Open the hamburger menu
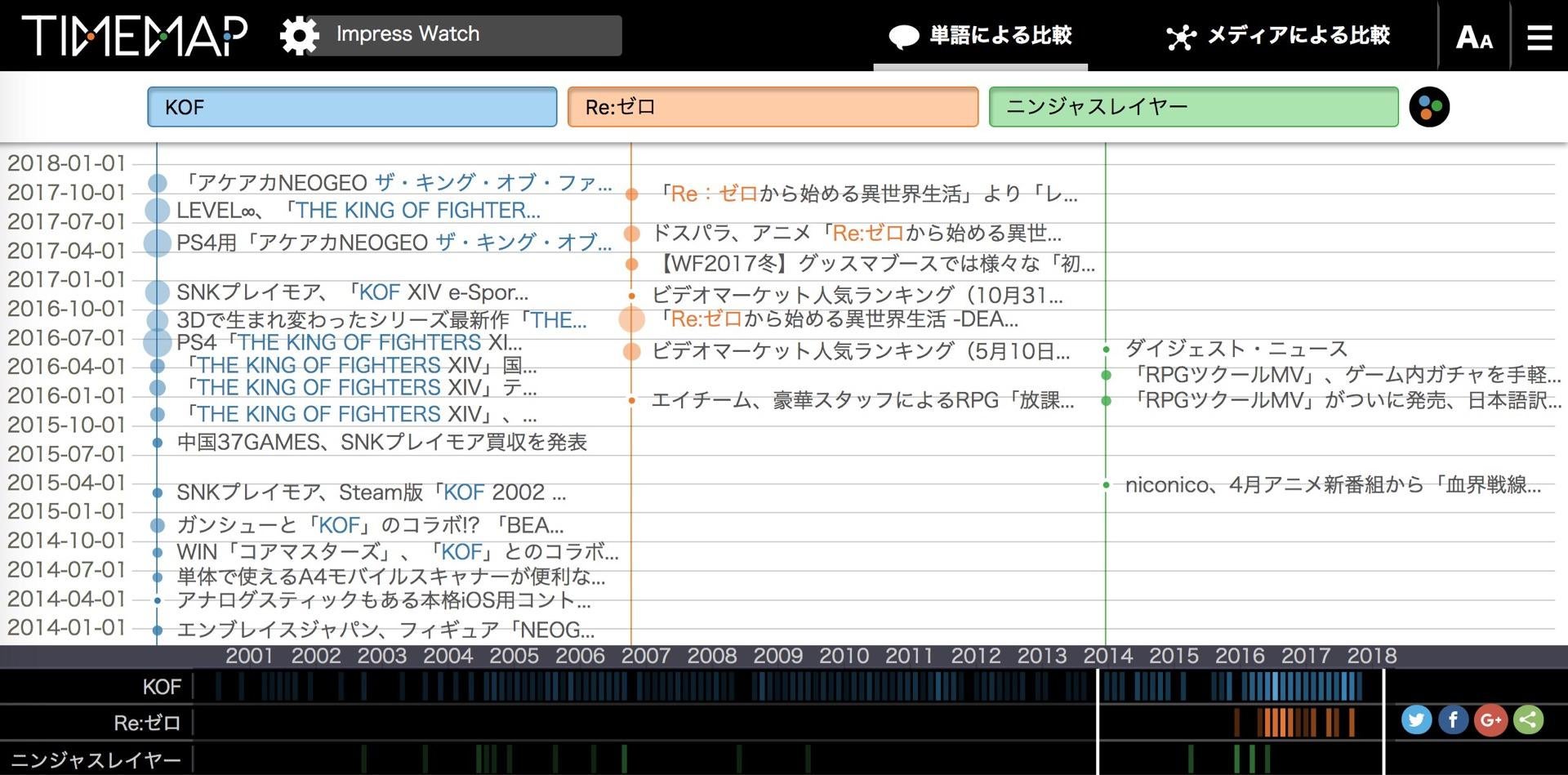 [1539, 37]
